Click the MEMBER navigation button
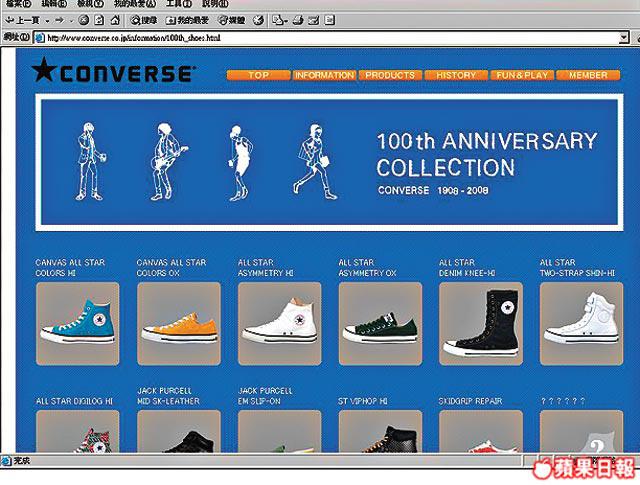This screenshot has width=640, height=485. click(588, 75)
